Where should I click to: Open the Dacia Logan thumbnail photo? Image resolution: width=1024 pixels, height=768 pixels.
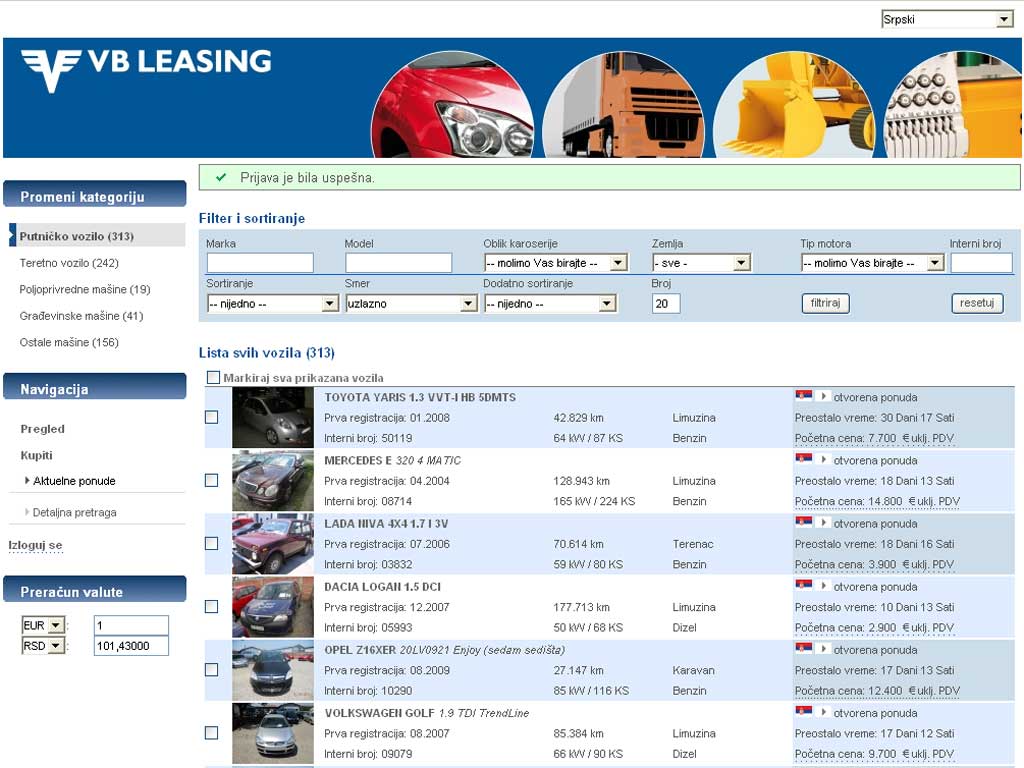[273, 607]
